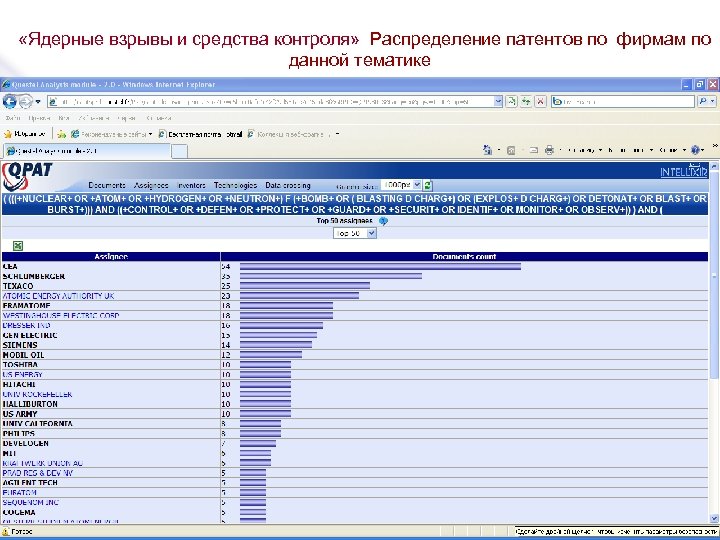
Task: Sort by the Documents count column header
Action: (x=464, y=257)
